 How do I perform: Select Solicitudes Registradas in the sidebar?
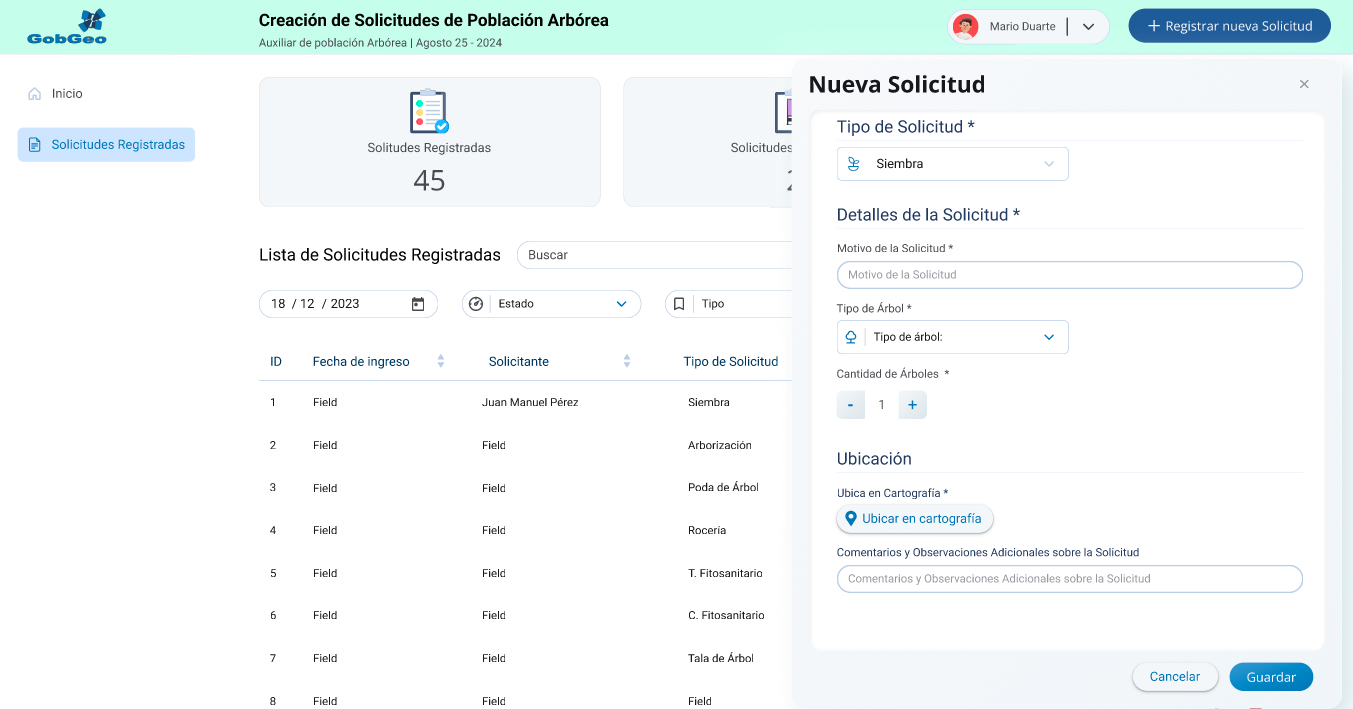coord(106,145)
